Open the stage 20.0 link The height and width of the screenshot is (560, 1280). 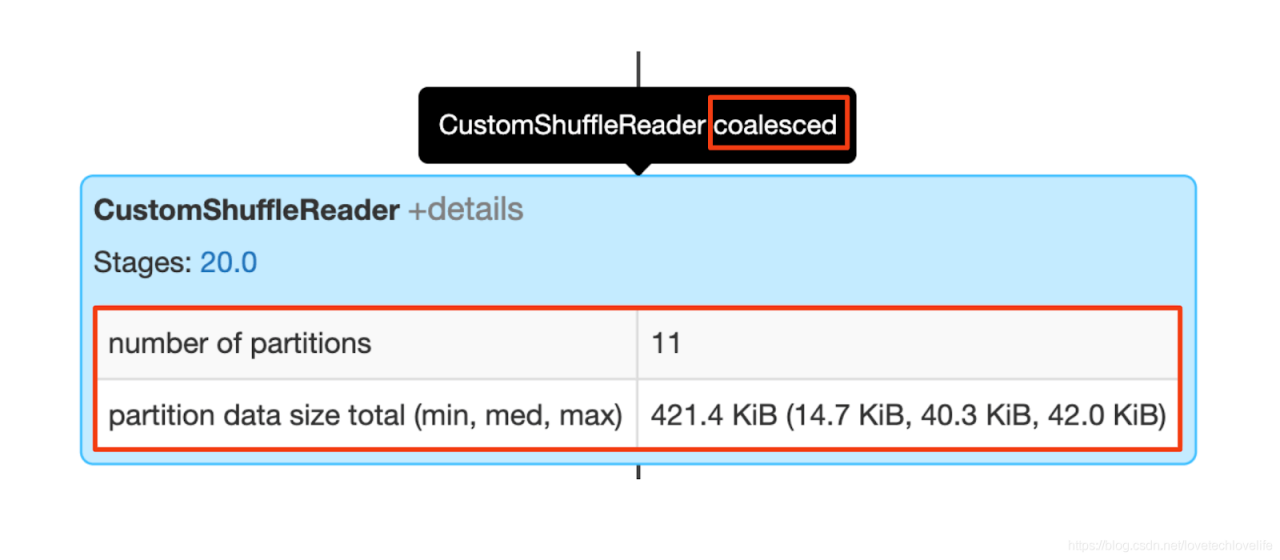click(x=228, y=263)
